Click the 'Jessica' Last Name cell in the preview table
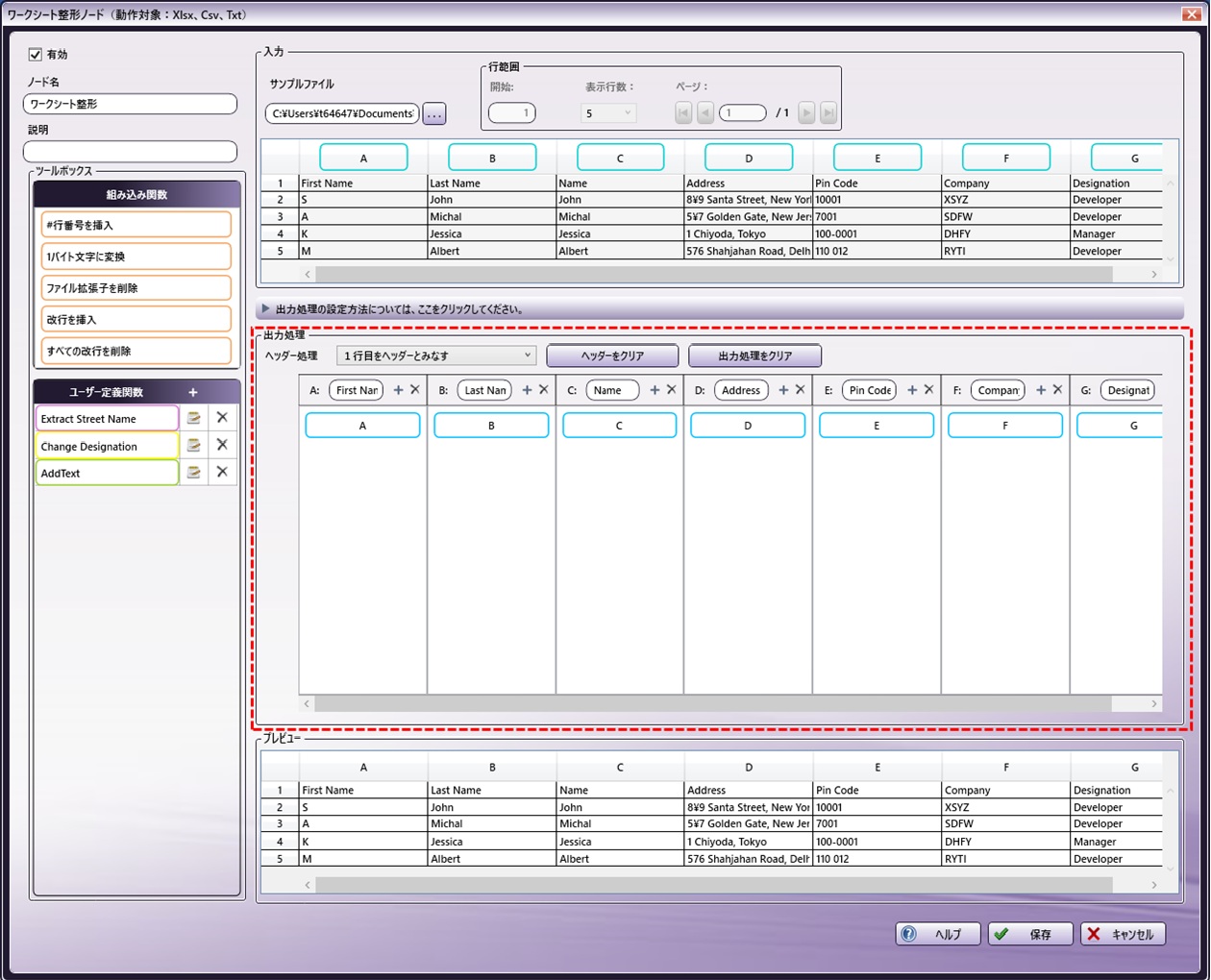This screenshot has width=1211, height=980. [x=492, y=842]
